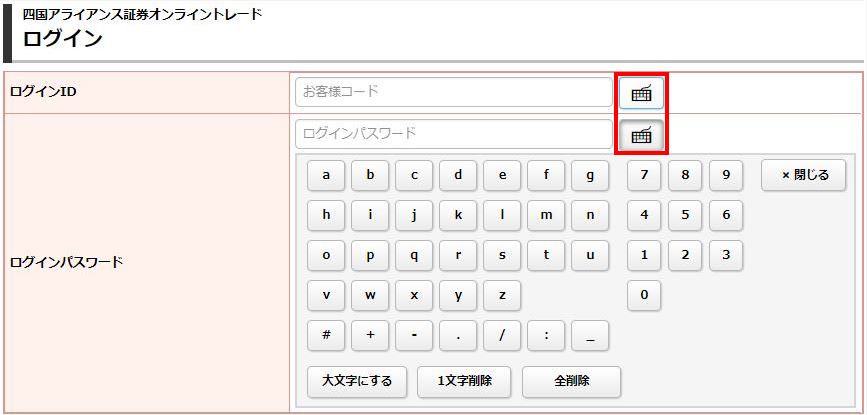Viewport: 867px width, 415px height.
Task: Open software keyboard for Login ID field
Action: [x=641, y=92]
